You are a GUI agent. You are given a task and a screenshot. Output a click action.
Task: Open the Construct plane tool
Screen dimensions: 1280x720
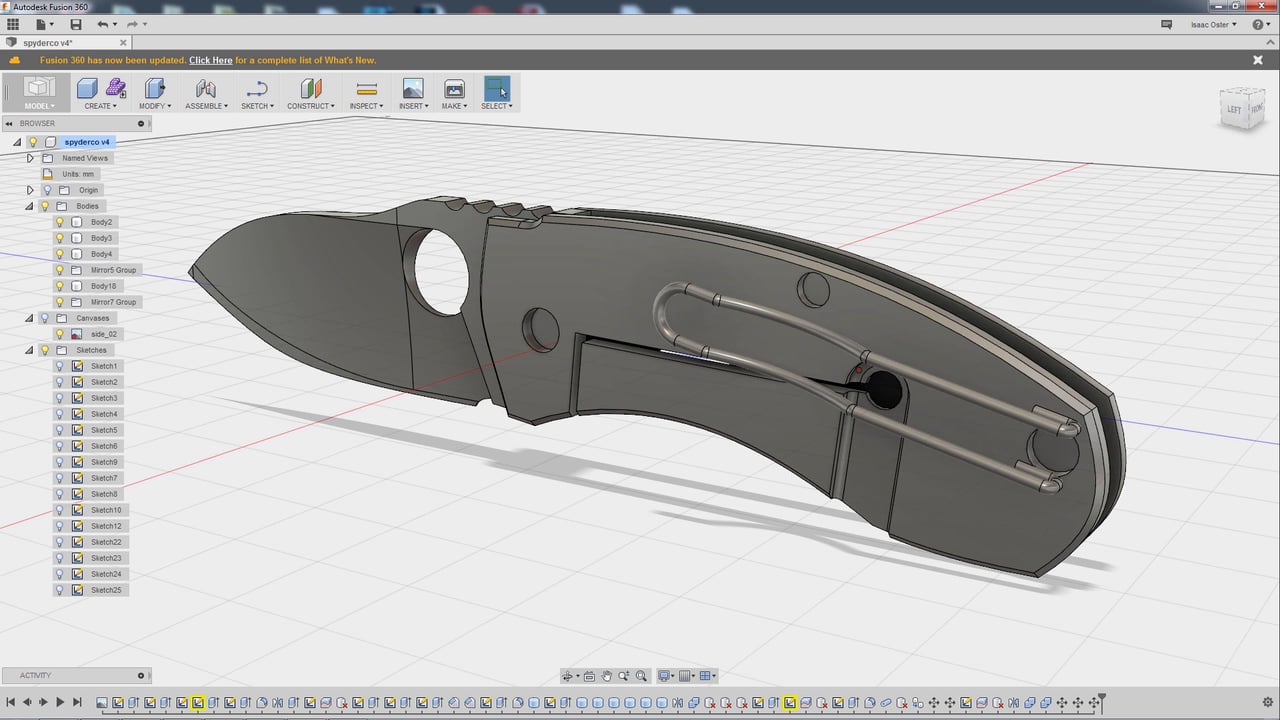(311, 89)
